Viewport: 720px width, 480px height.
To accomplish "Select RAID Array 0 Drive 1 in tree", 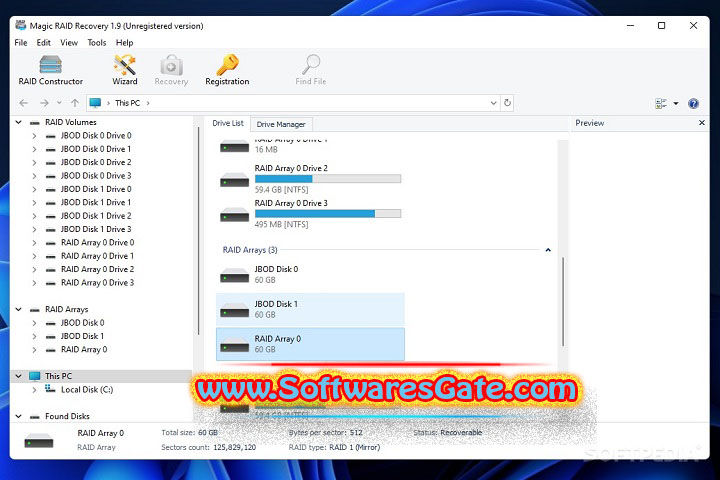I will [97, 256].
